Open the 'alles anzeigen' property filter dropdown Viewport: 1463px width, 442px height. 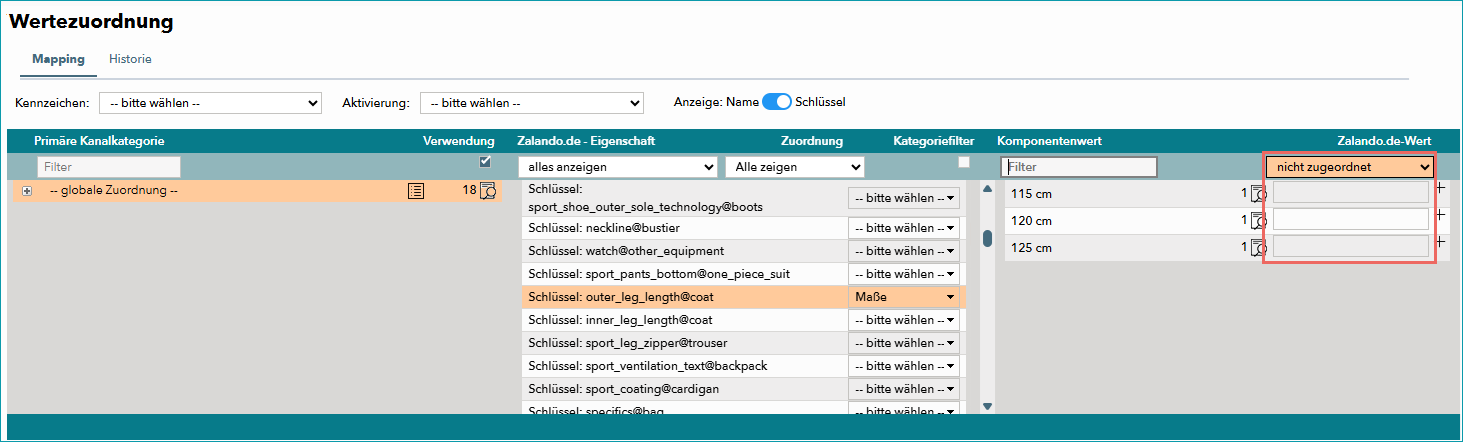(618, 167)
